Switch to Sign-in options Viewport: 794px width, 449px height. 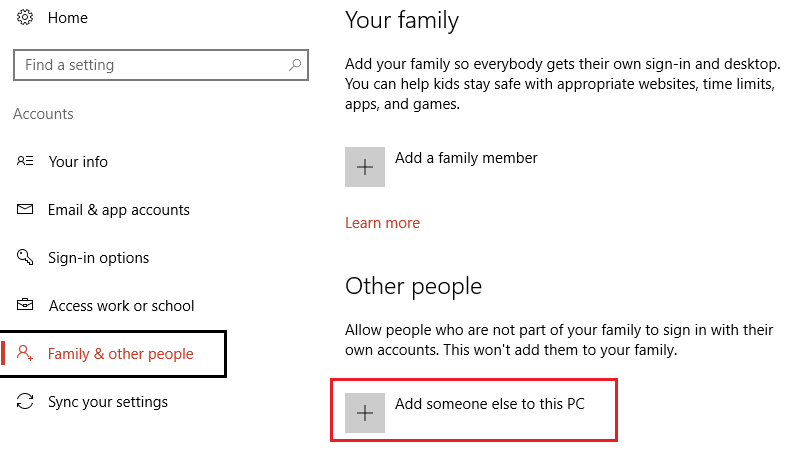(98, 258)
